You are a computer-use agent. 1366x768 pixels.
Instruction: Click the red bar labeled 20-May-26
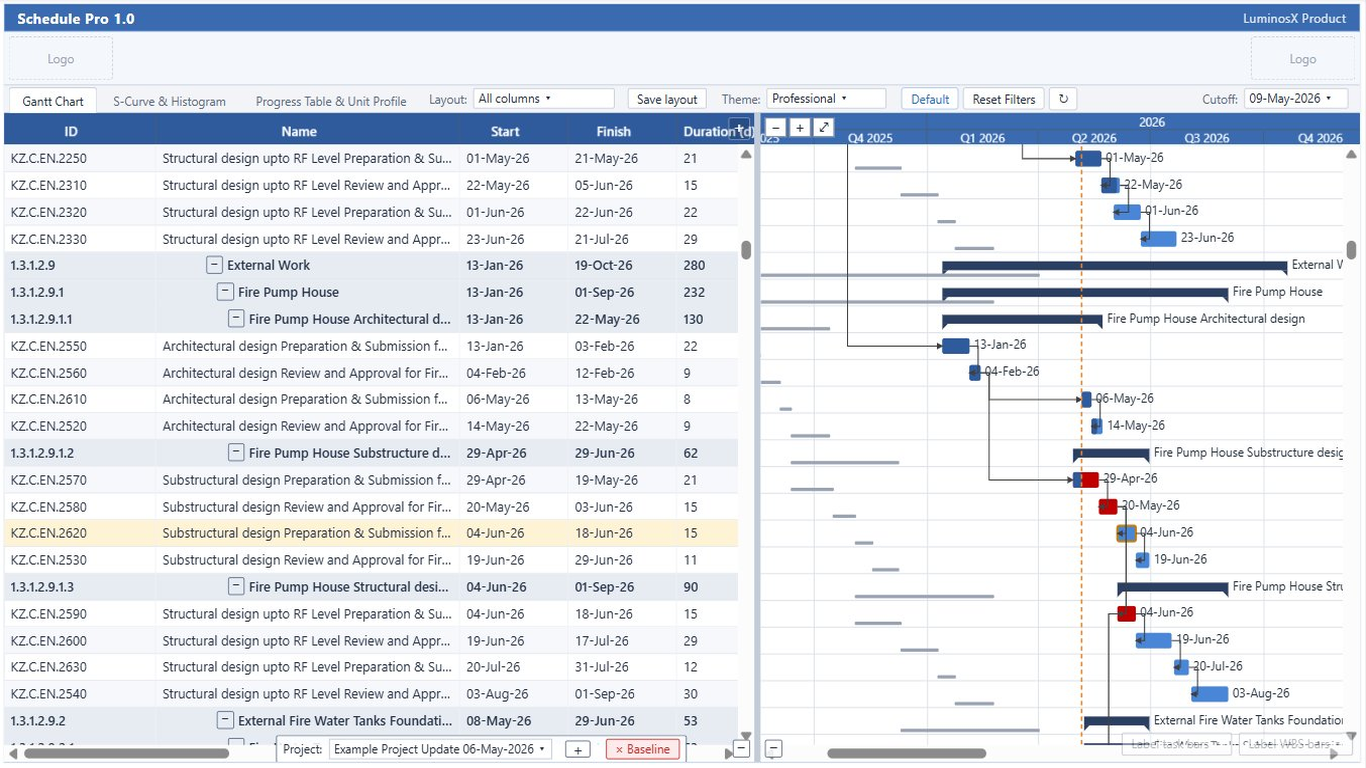click(1108, 506)
